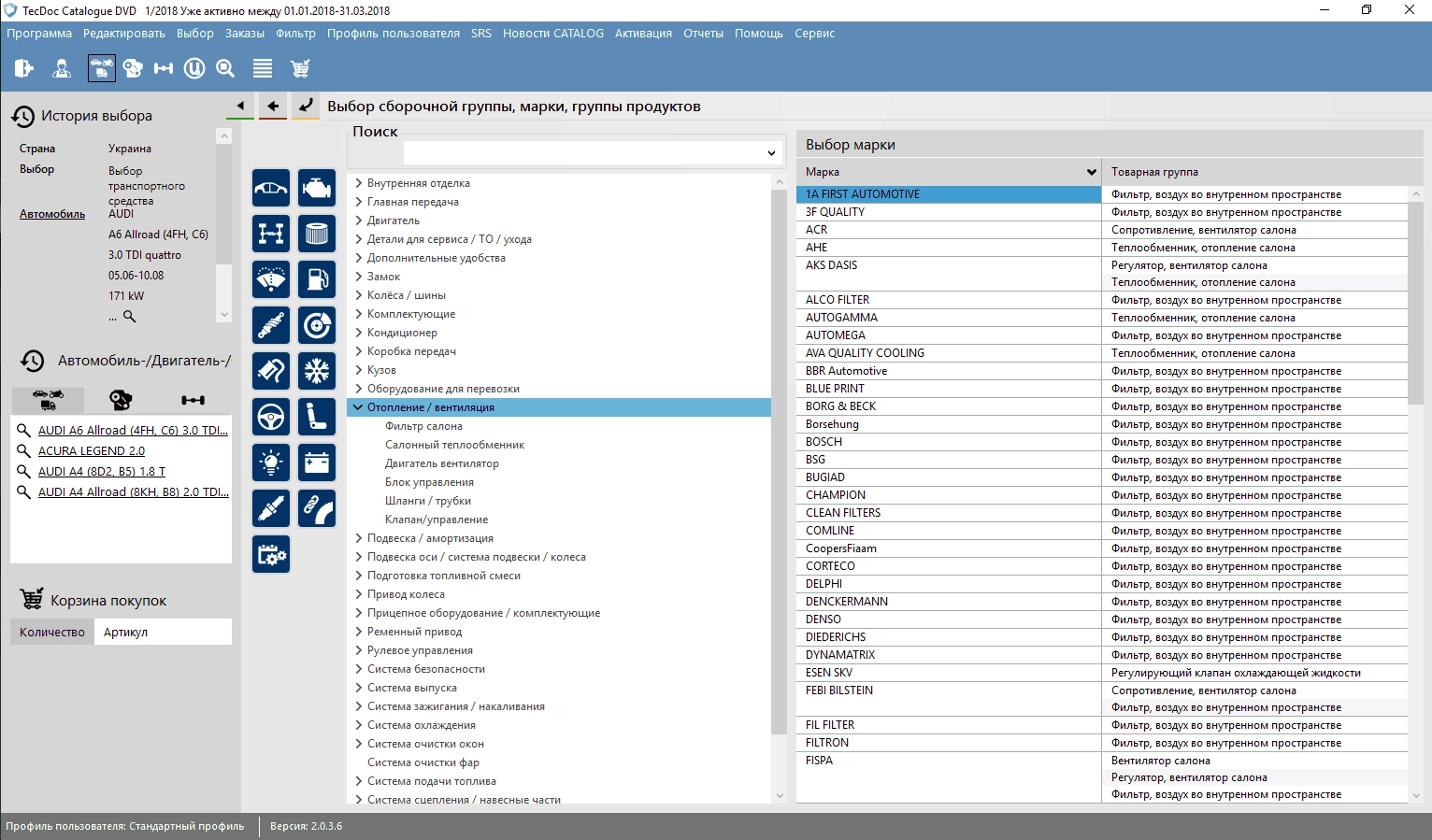Click the axle search toolbar icon
The width and height of the screenshot is (1432, 840).
click(x=164, y=68)
